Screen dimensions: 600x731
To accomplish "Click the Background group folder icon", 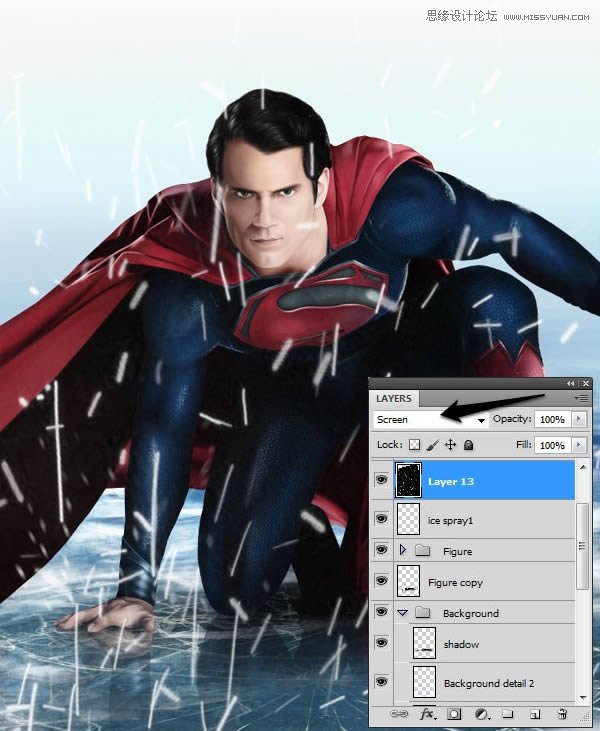I will [x=422, y=613].
